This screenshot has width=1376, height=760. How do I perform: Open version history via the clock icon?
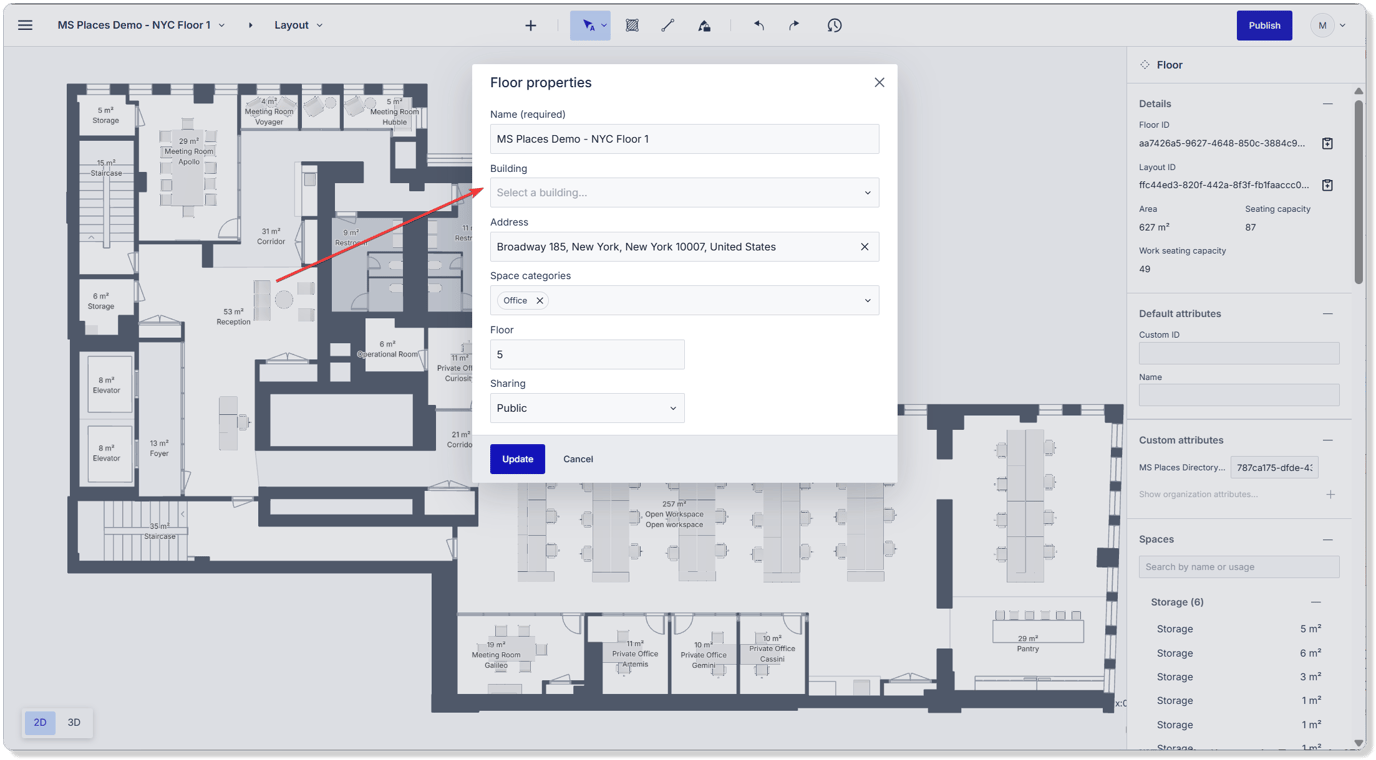(834, 25)
